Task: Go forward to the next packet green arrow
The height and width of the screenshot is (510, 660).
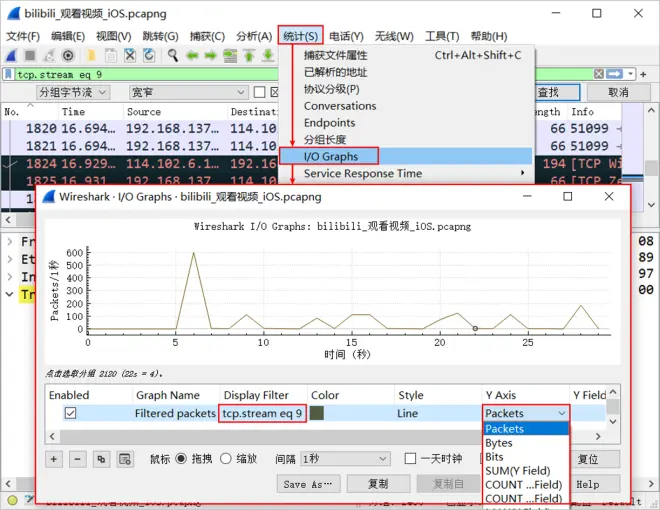Action: (210, 56)
